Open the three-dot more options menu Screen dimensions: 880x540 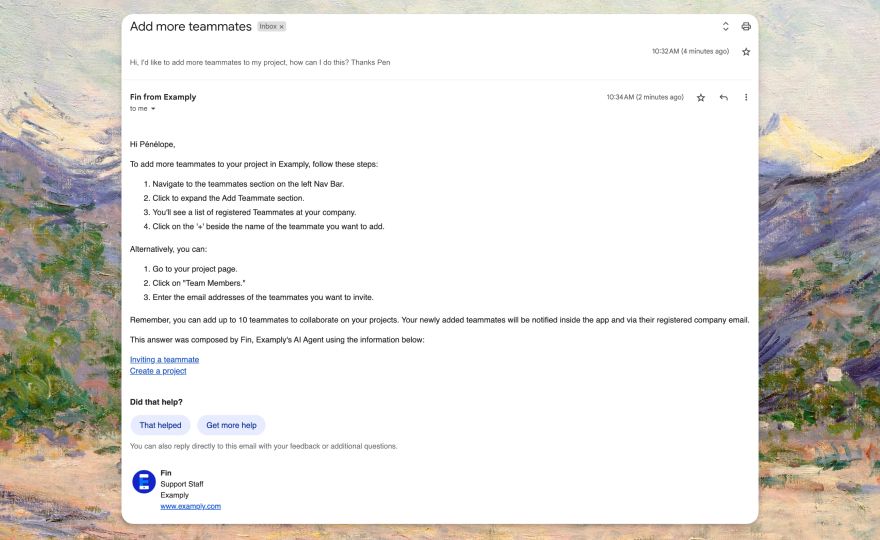[746, 97]
